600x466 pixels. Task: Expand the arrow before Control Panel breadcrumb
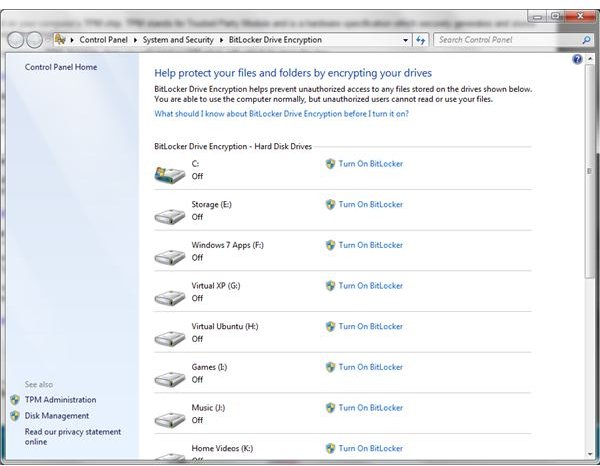click(x=72, y=40)
